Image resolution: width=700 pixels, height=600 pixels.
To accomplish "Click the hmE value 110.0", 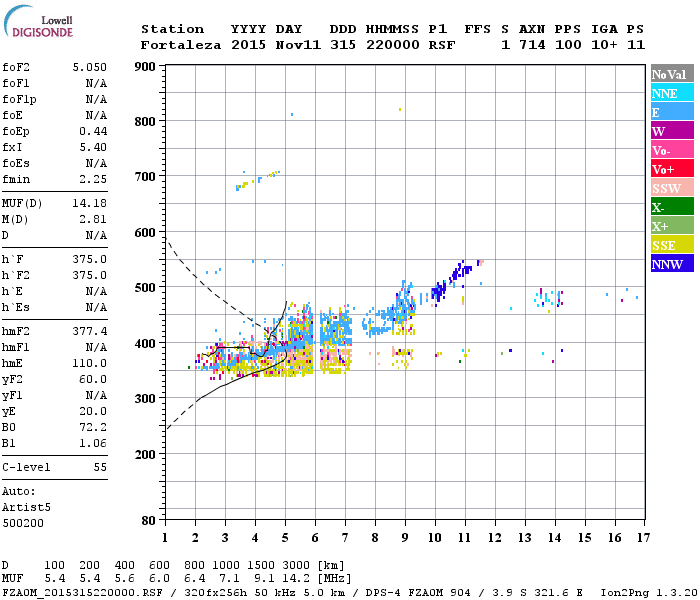I will pyautogui.click(x=90, y=363).
